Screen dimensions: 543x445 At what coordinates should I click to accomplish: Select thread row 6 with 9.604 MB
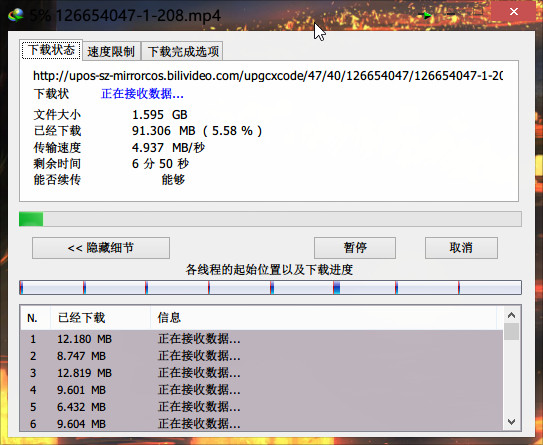click(x=261, y=424)
